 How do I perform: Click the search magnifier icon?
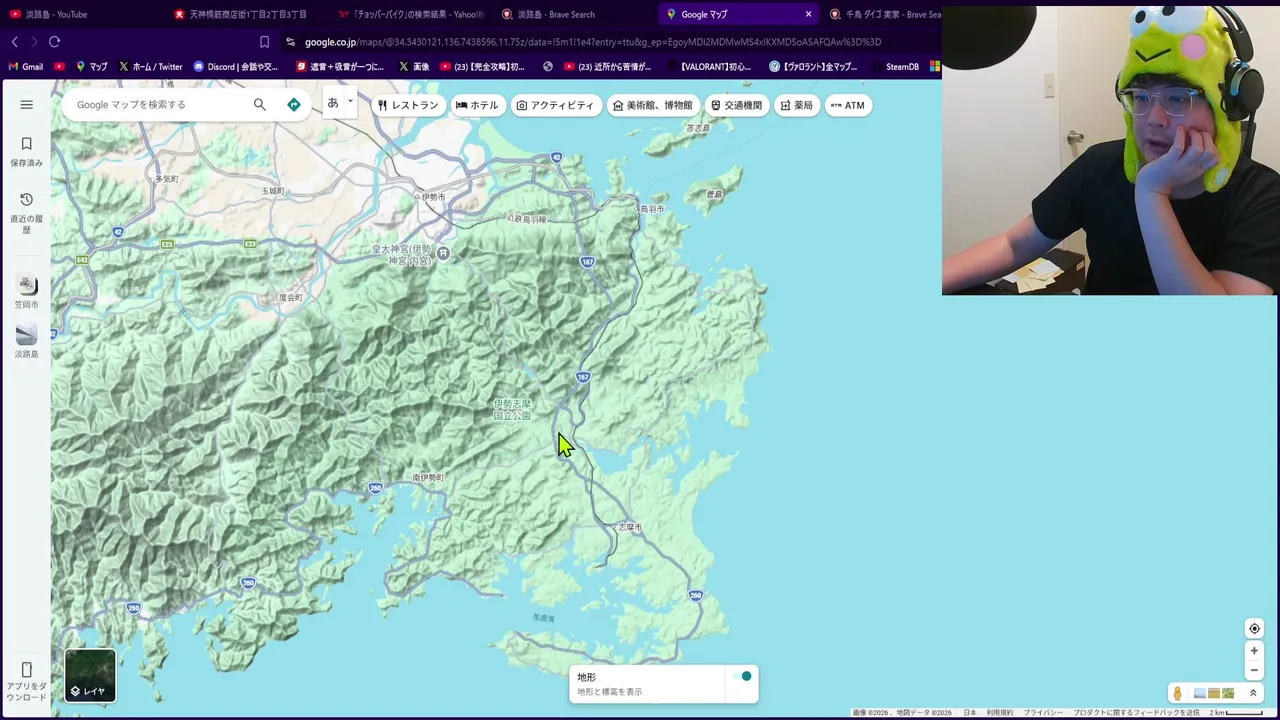(260, 104)
